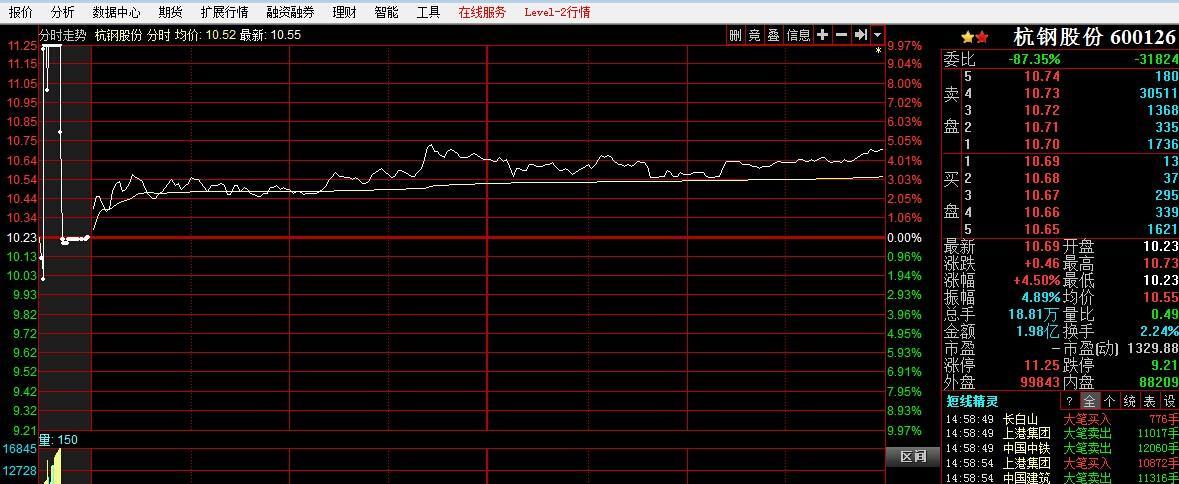Select the 统 option in 短线精灵
Image resolution: width=1179 pixels, height=484 pixels.
click(x=1129, y=401)
